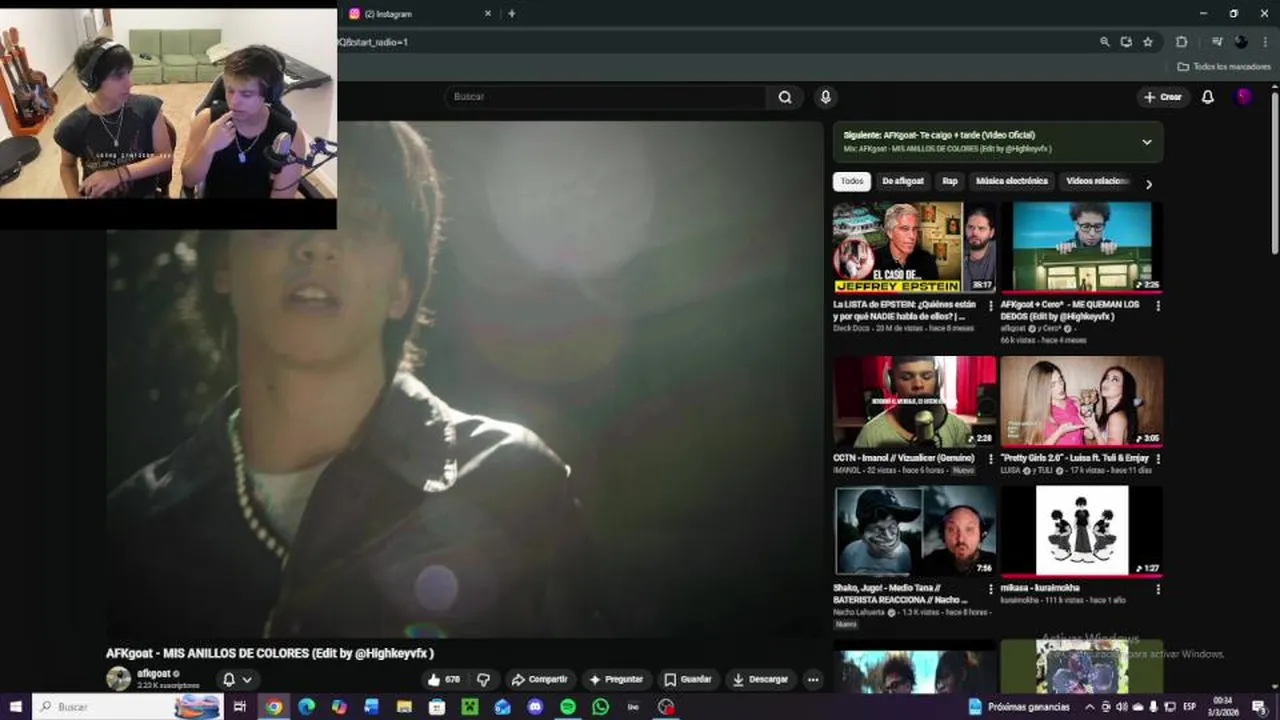The image size is (1280, 720).
Task: Open Windows Start menu
Action: (15, 707)
